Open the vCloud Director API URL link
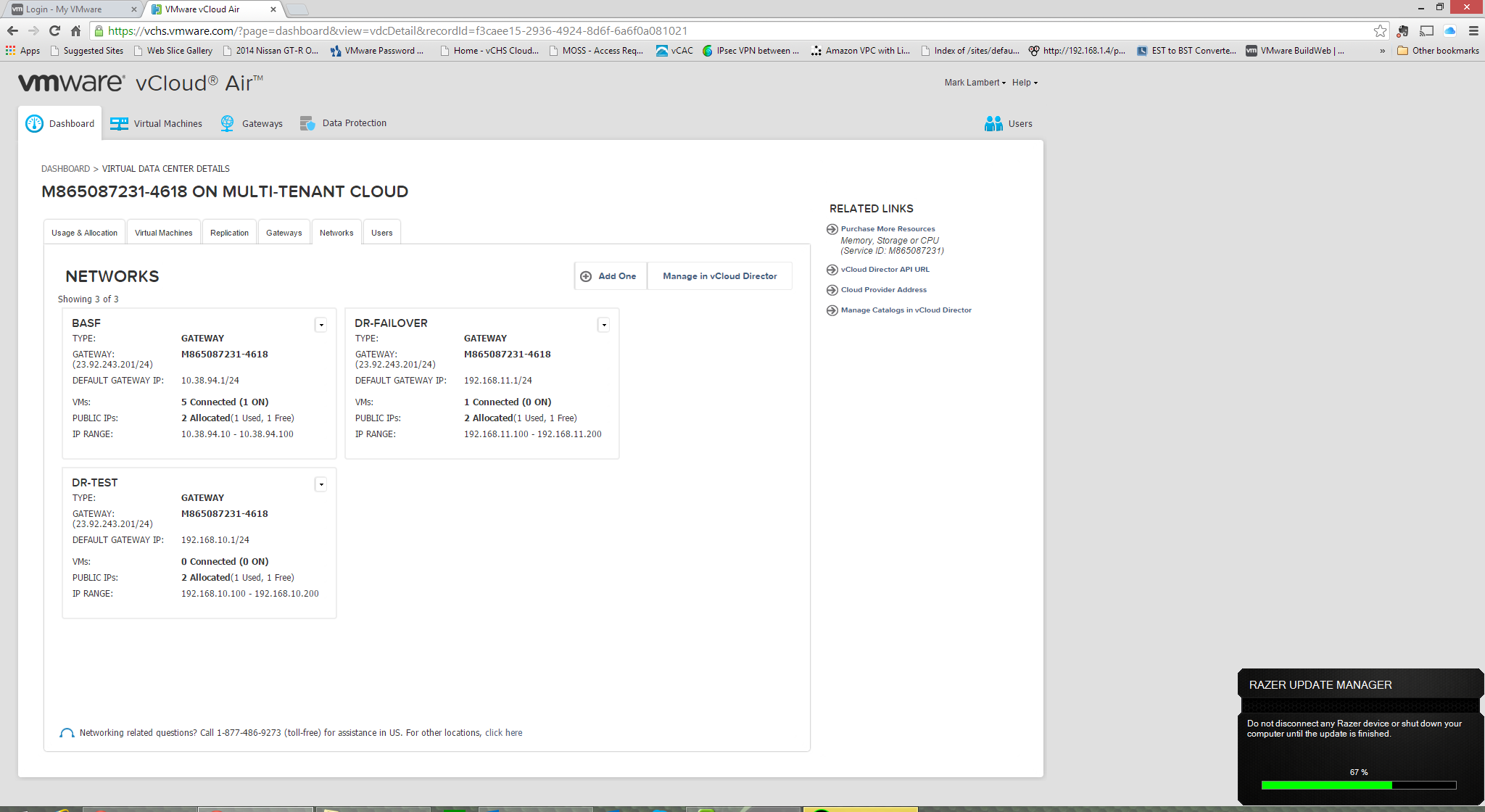Viewport: 1485px width, 812px height. click(x=885, y=269)
